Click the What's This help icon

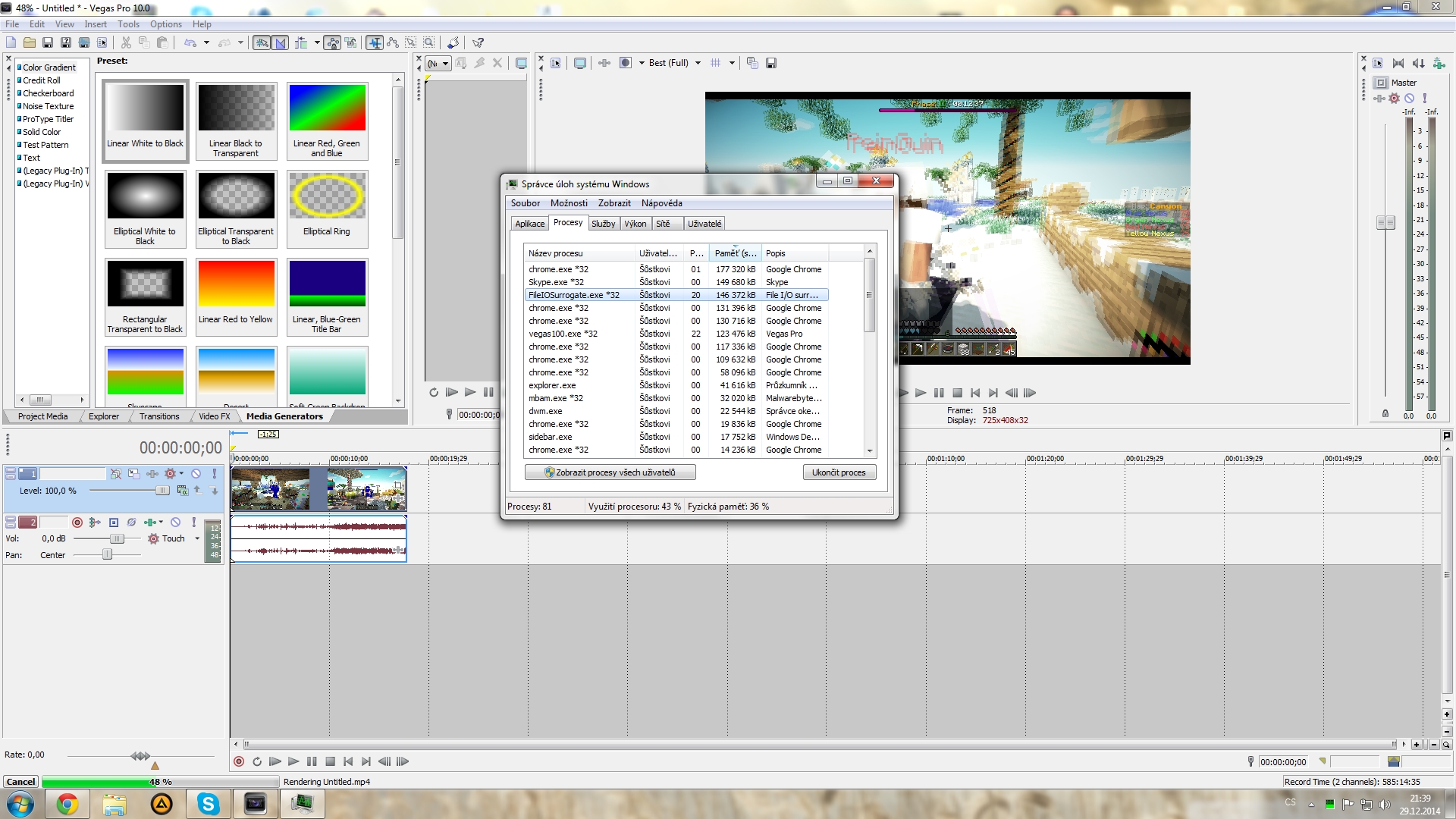point(478,43)
